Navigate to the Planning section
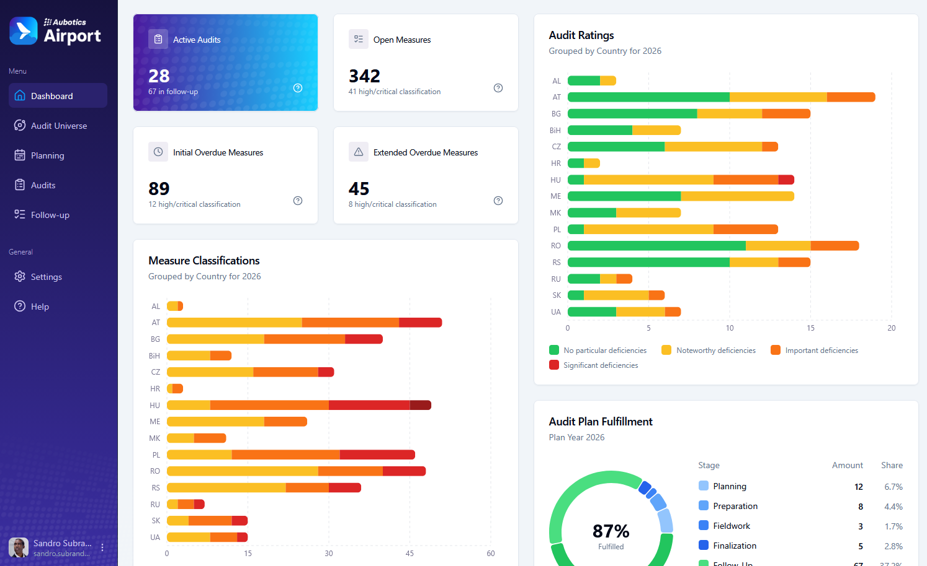927x566 pixels. click(x=58, y=155)
